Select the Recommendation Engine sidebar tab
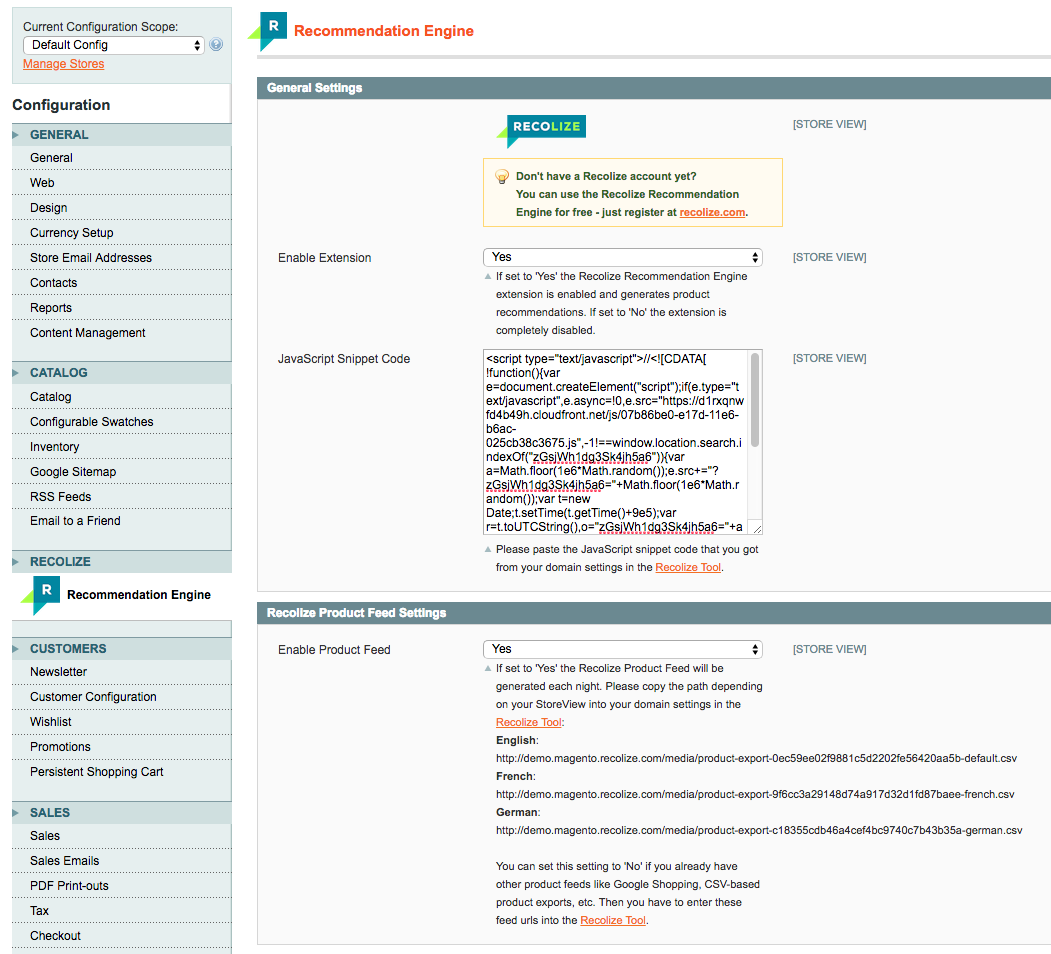Image resolution: width=1051 pixels, height=954 pixels. pos(121,595)
